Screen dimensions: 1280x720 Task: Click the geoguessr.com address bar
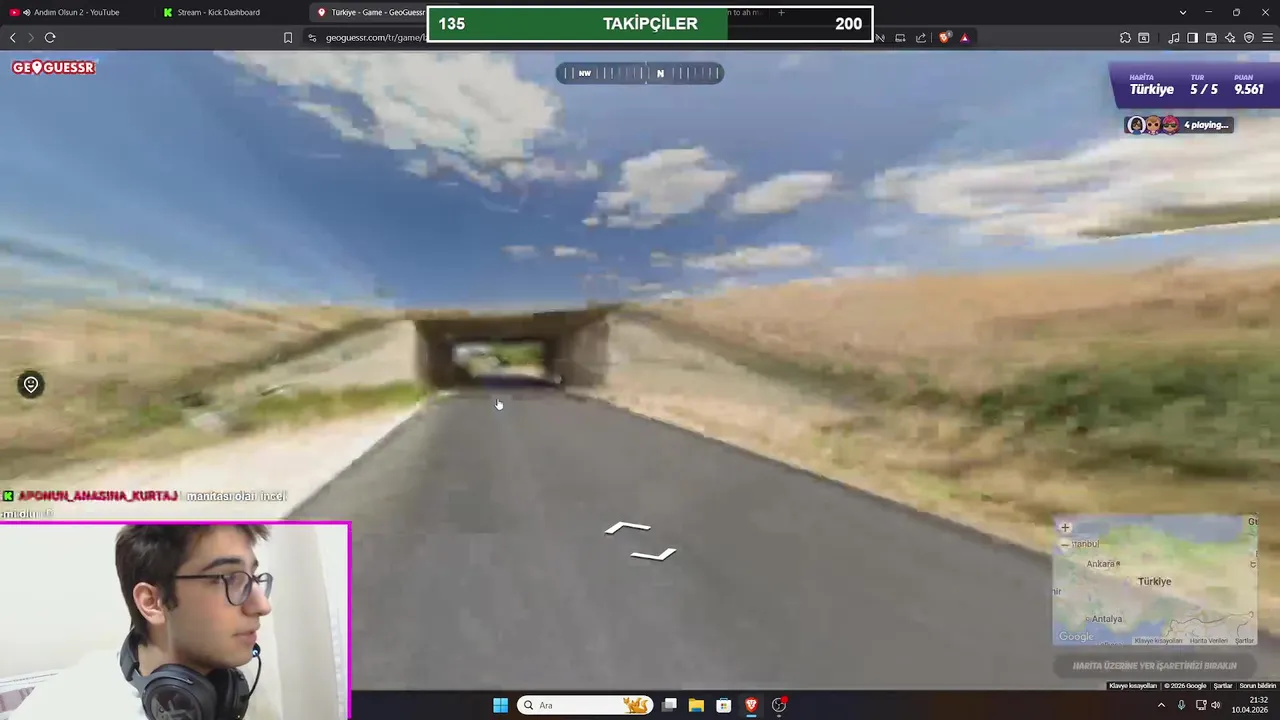375,38
